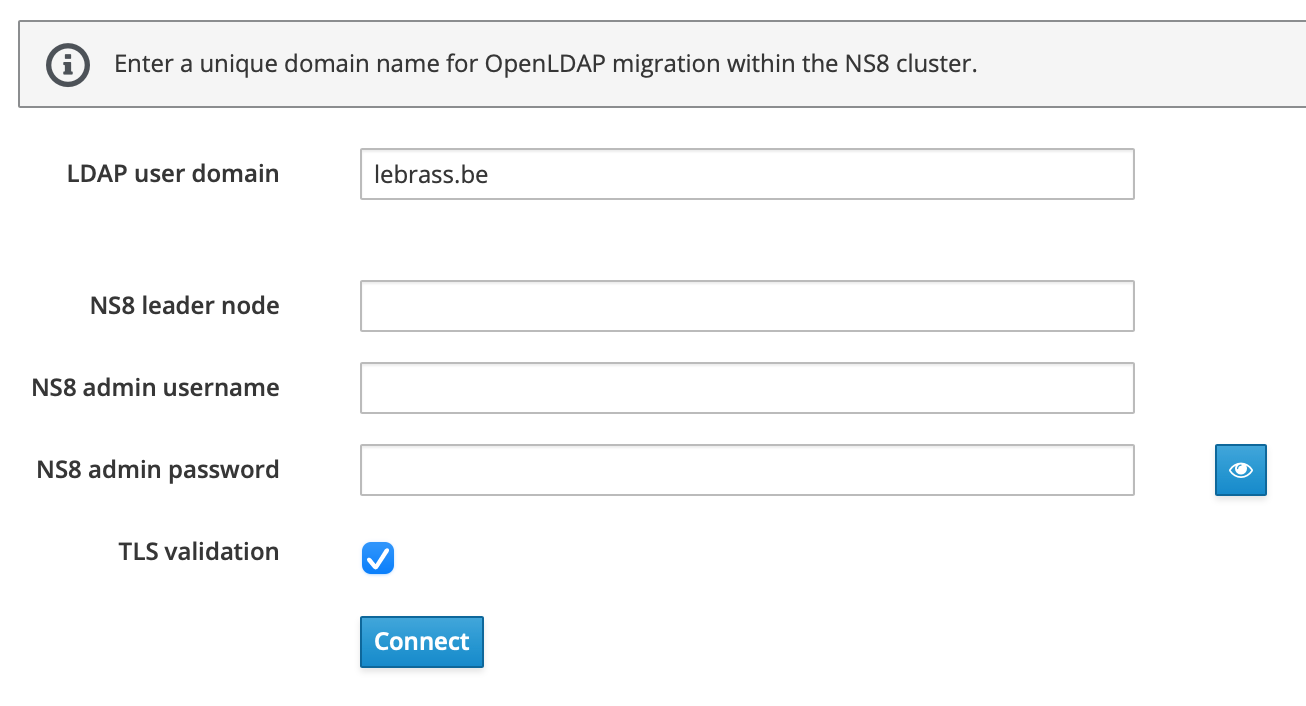The height and width of the screenshot is (706, 1306).
Task: Click the "NS8 leader node" label
Action: [x=184, y=306]
